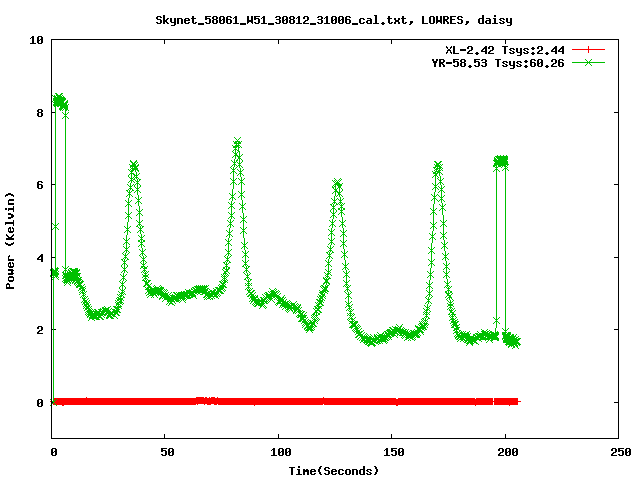The height and width of the screenshot is (480, 640).
Task: Click the green calibration plateau near 198 seconds
Action: tap(501, 161)
